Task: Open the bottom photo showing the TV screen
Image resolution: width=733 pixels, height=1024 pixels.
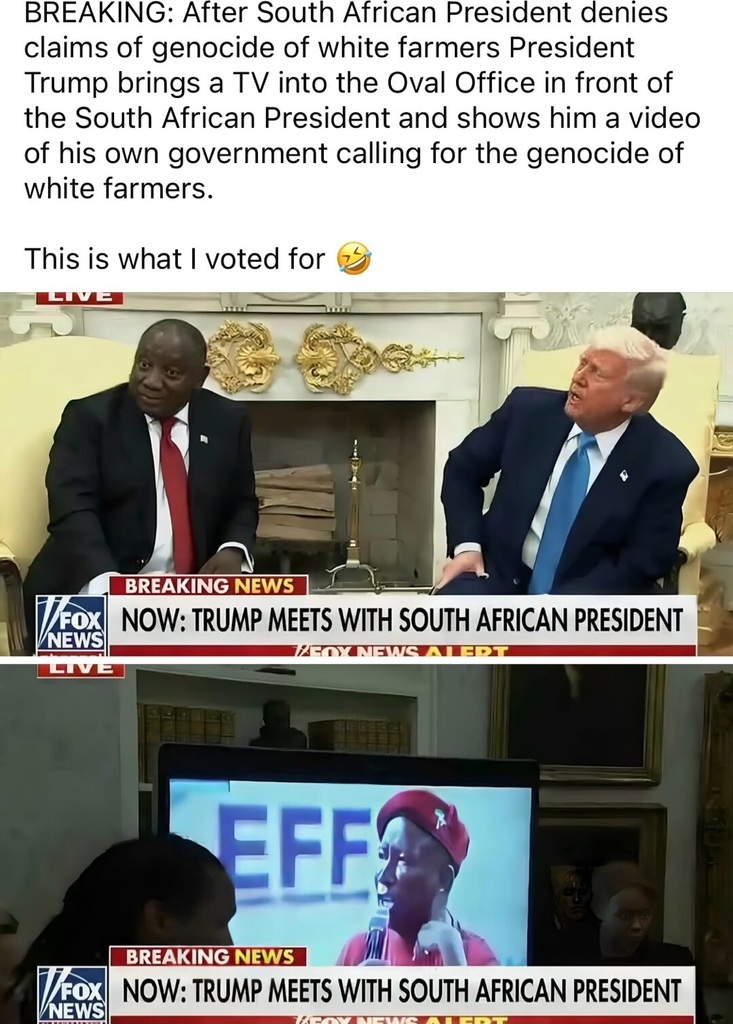Action: click(366, 843)
